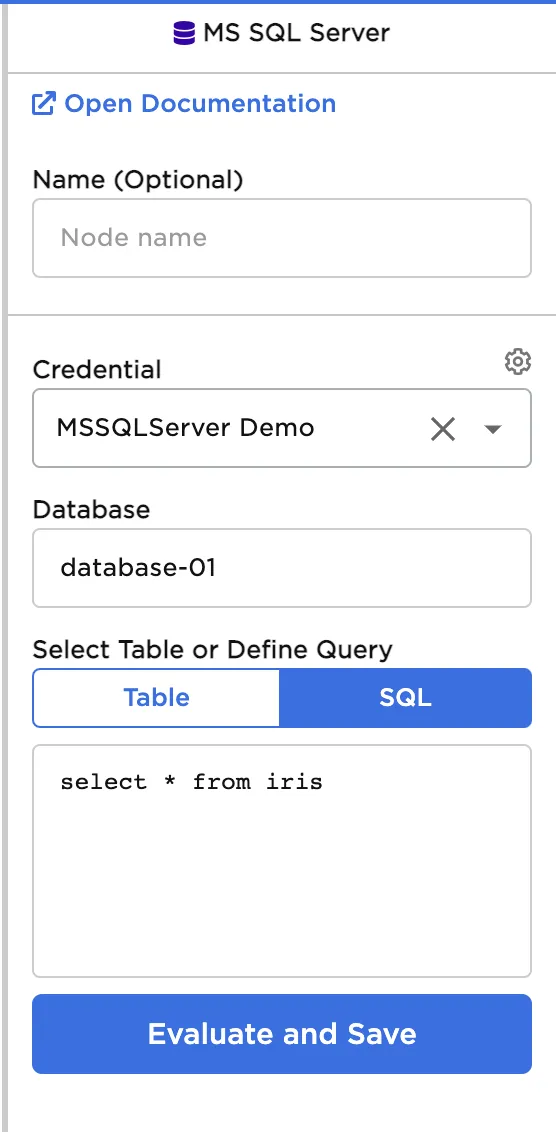Click the external link icon beside Open Documentation

(x=43, y=104)
